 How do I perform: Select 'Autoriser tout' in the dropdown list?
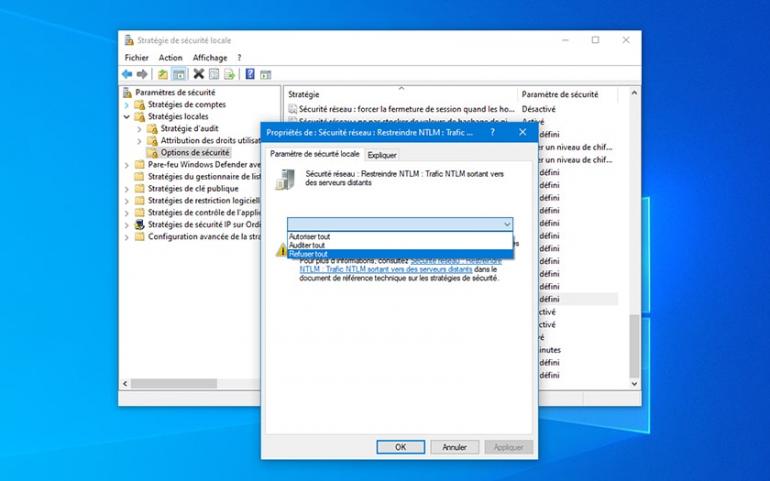(x=309, y=237)
